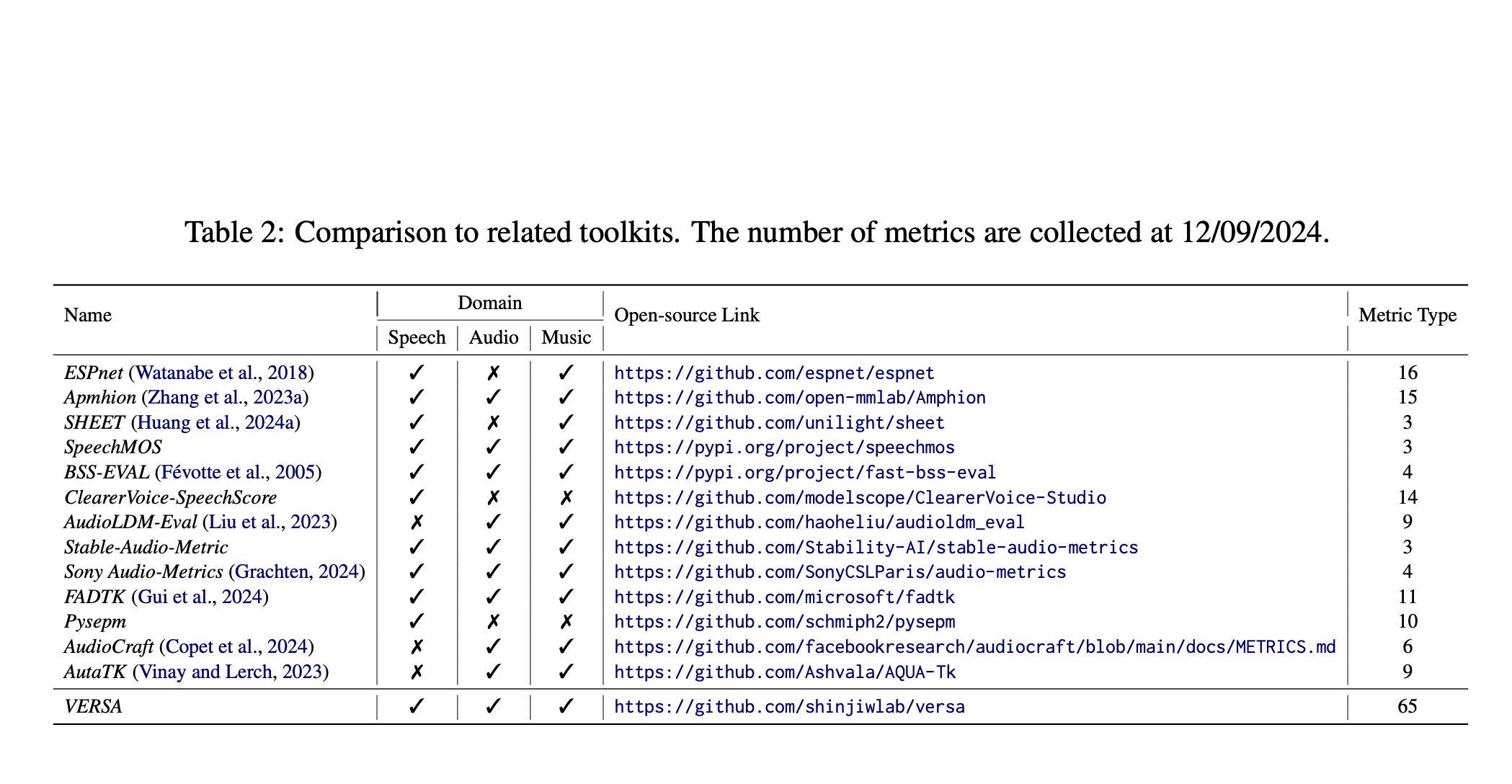Click the Huang et al. 2024a citation
This screenshot has height=784, width=1512.
pyautogui.click(x=215, y=423)
